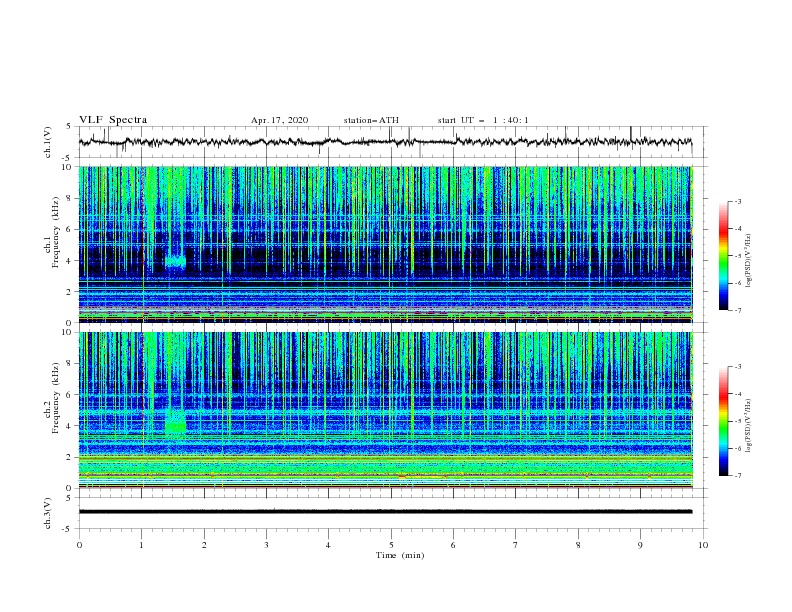Click the 'Time (min)' axis label
The width and height of the screenshot is (792, 612).
click(x=400, y=555)
